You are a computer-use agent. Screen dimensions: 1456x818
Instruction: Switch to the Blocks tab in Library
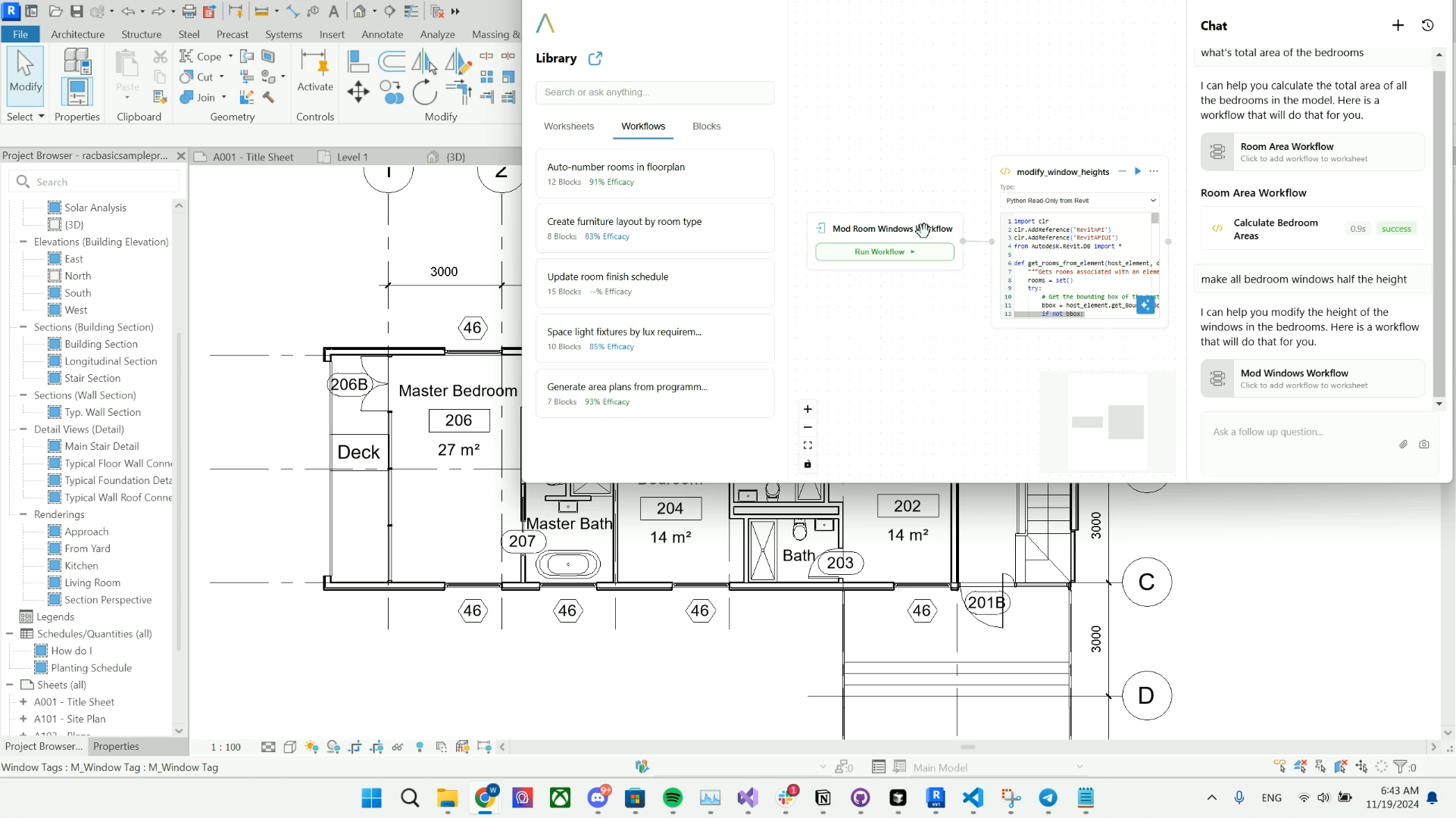pos(706,126)
